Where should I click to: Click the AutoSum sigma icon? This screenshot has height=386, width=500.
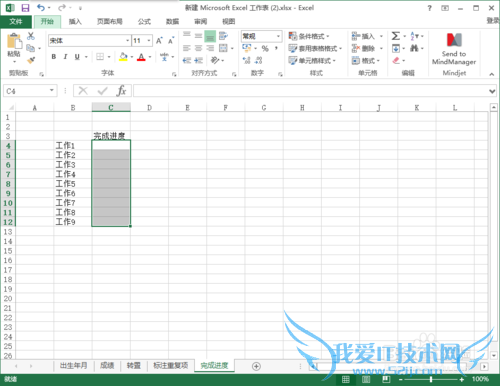(396, 36)
